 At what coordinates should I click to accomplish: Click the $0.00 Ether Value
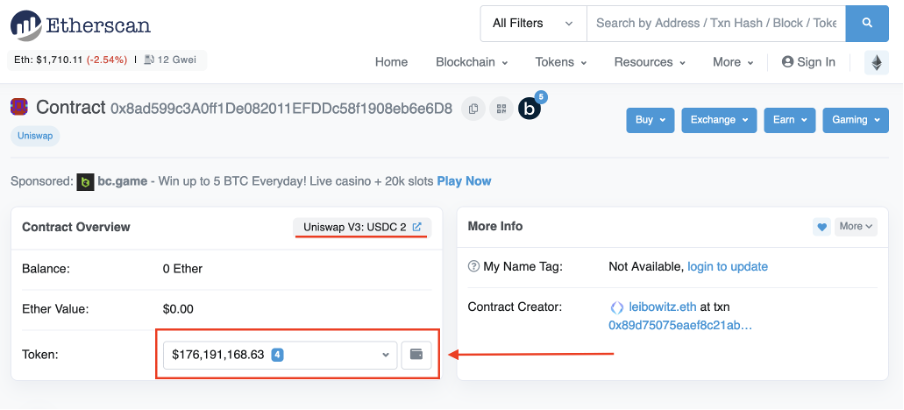[178, 309]
